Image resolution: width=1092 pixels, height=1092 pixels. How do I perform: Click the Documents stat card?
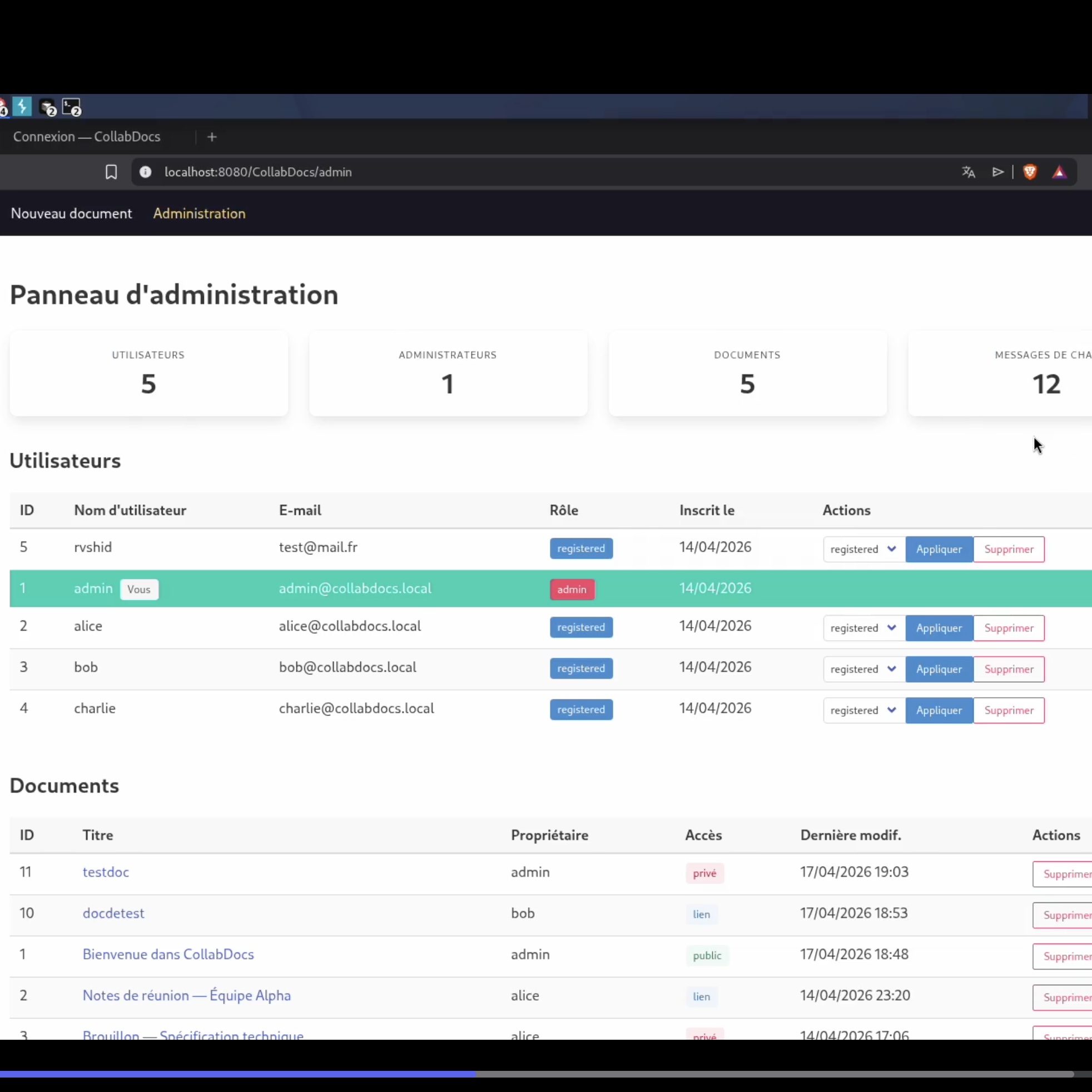pos(748,374)
